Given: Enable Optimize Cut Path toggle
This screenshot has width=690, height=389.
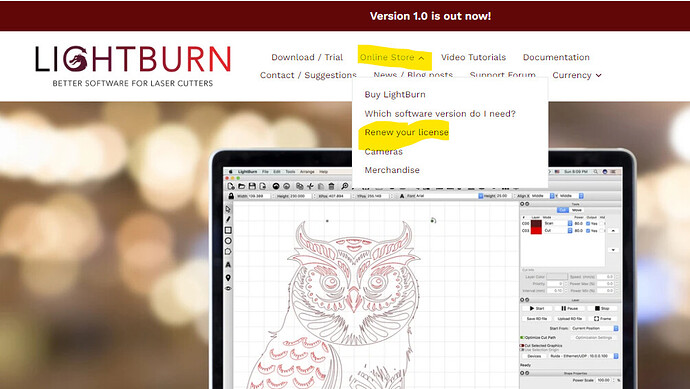Looking at the screenshot, I should 523,338.
